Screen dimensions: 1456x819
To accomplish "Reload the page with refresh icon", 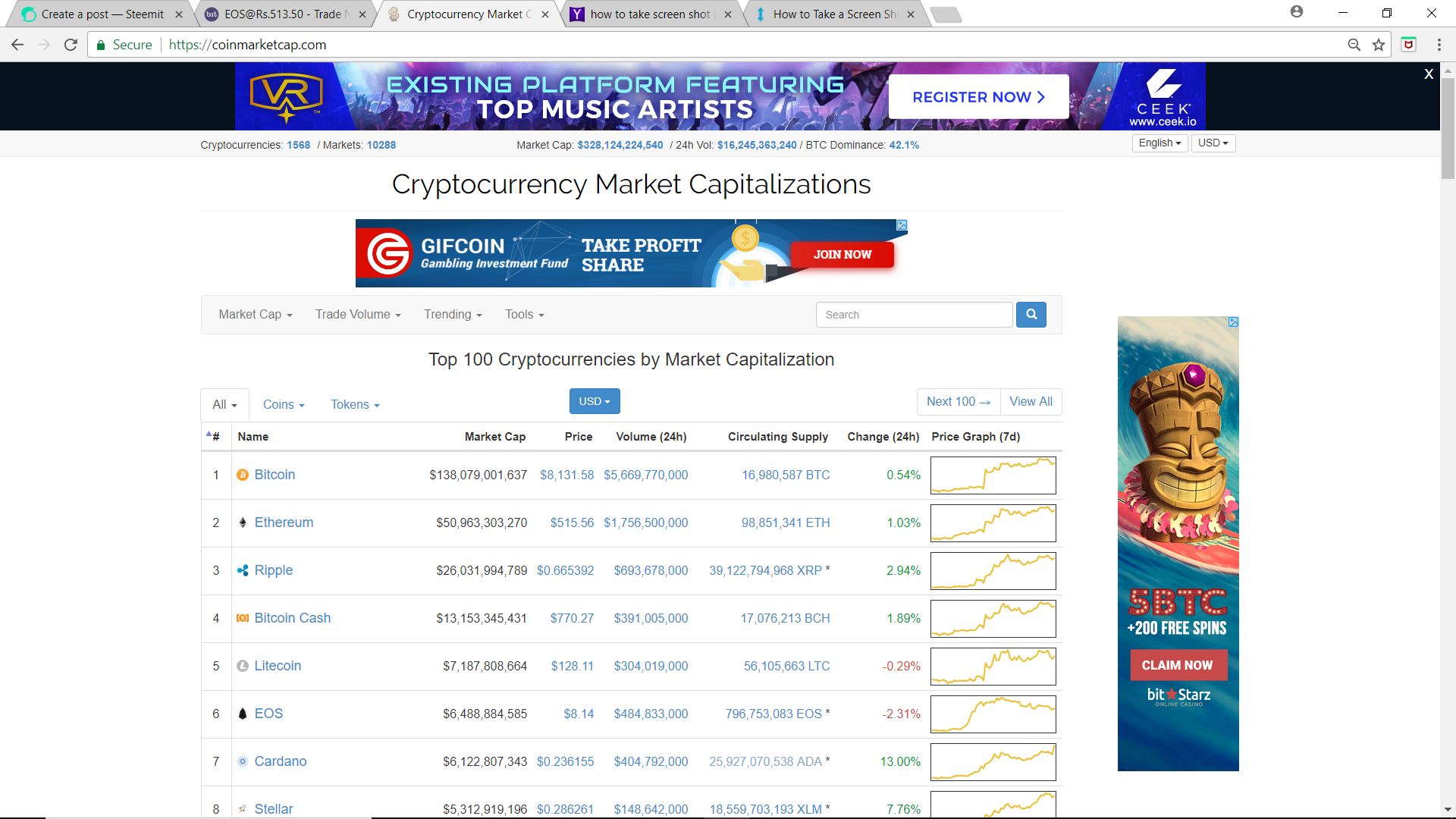I will tap(71, 45).
